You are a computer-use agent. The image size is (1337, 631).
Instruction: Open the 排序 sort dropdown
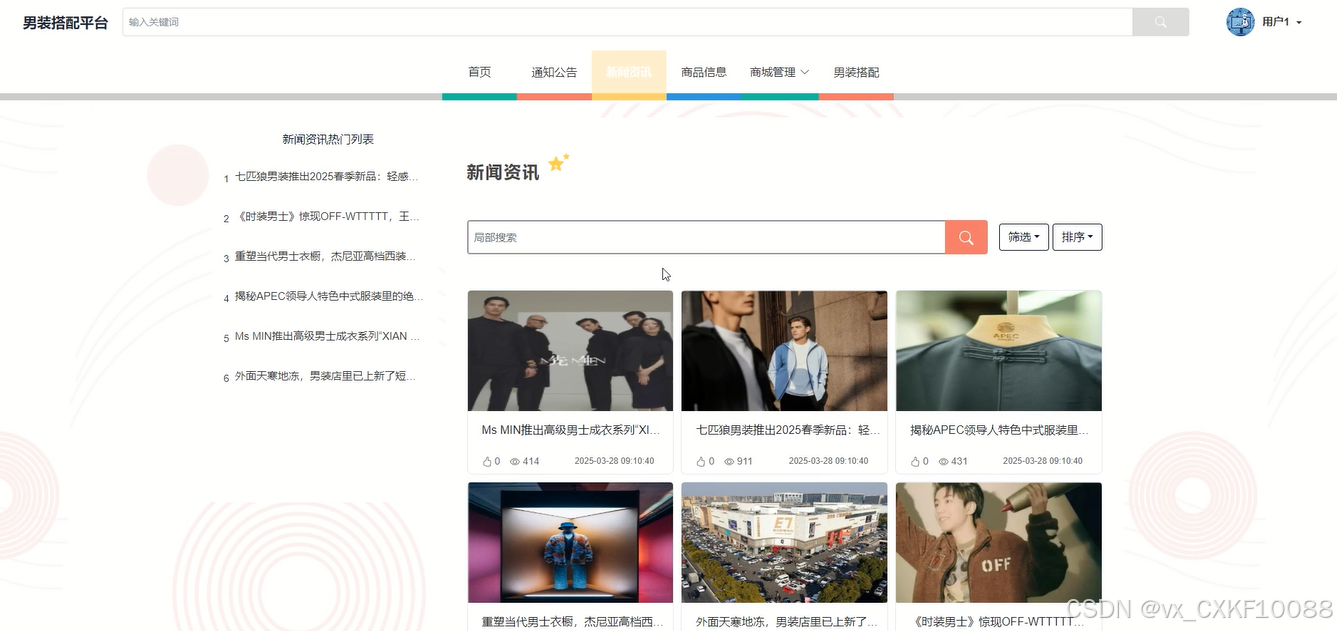[x=1077, y=237]
